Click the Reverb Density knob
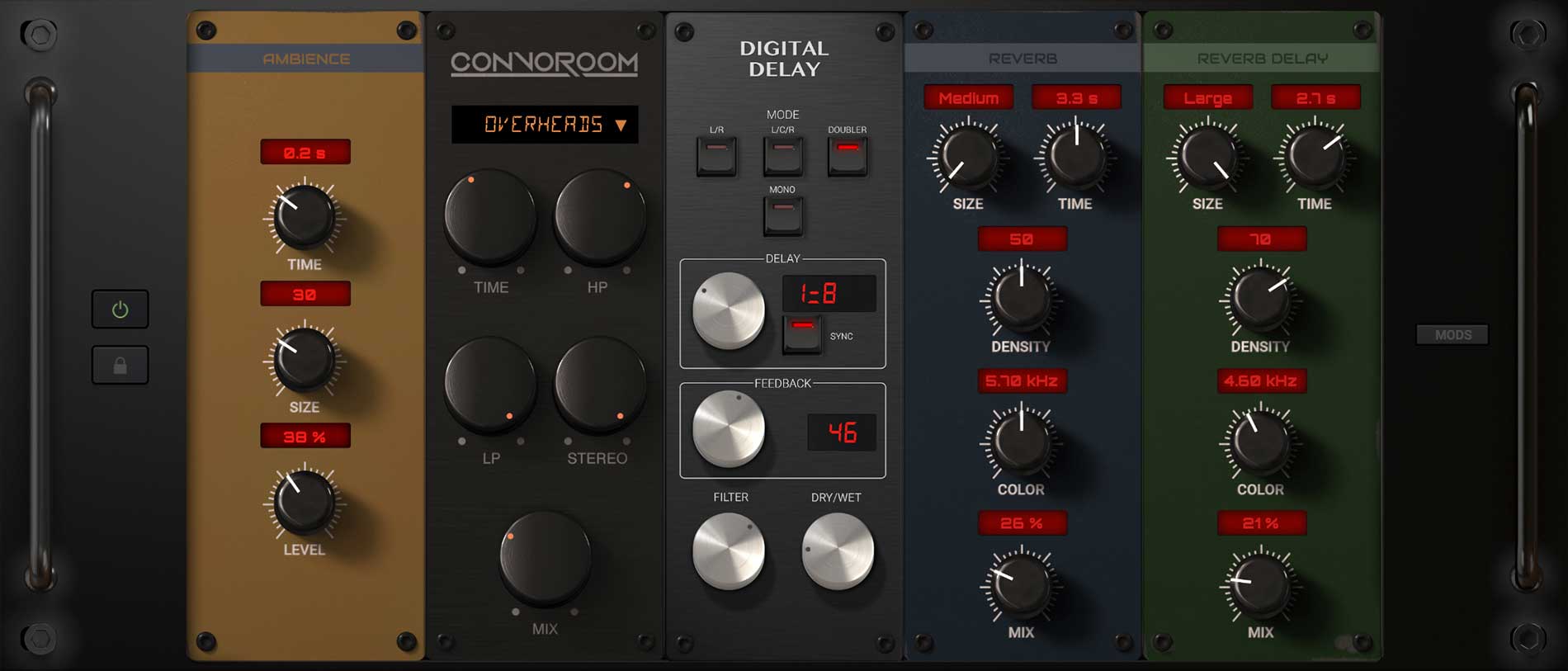The height and width of the screenshot is (671, 1568). tap(1021, 299)
